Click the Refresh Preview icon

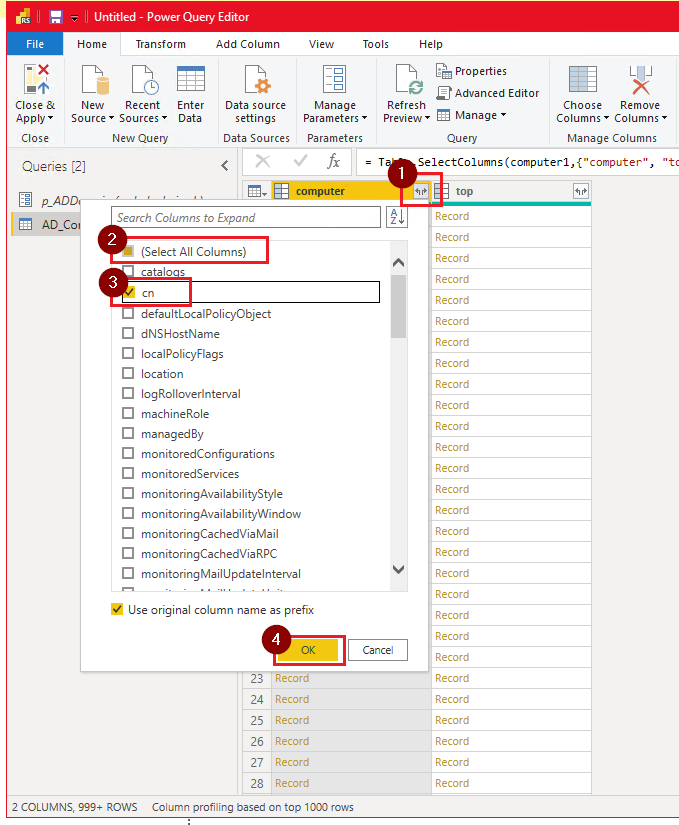click(x=409, y=79)
